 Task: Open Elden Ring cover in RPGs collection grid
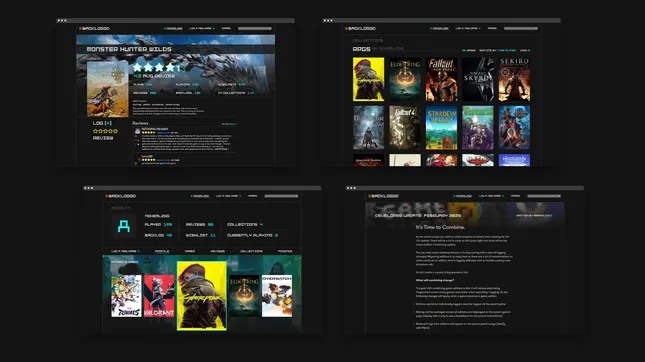[405, 79]
